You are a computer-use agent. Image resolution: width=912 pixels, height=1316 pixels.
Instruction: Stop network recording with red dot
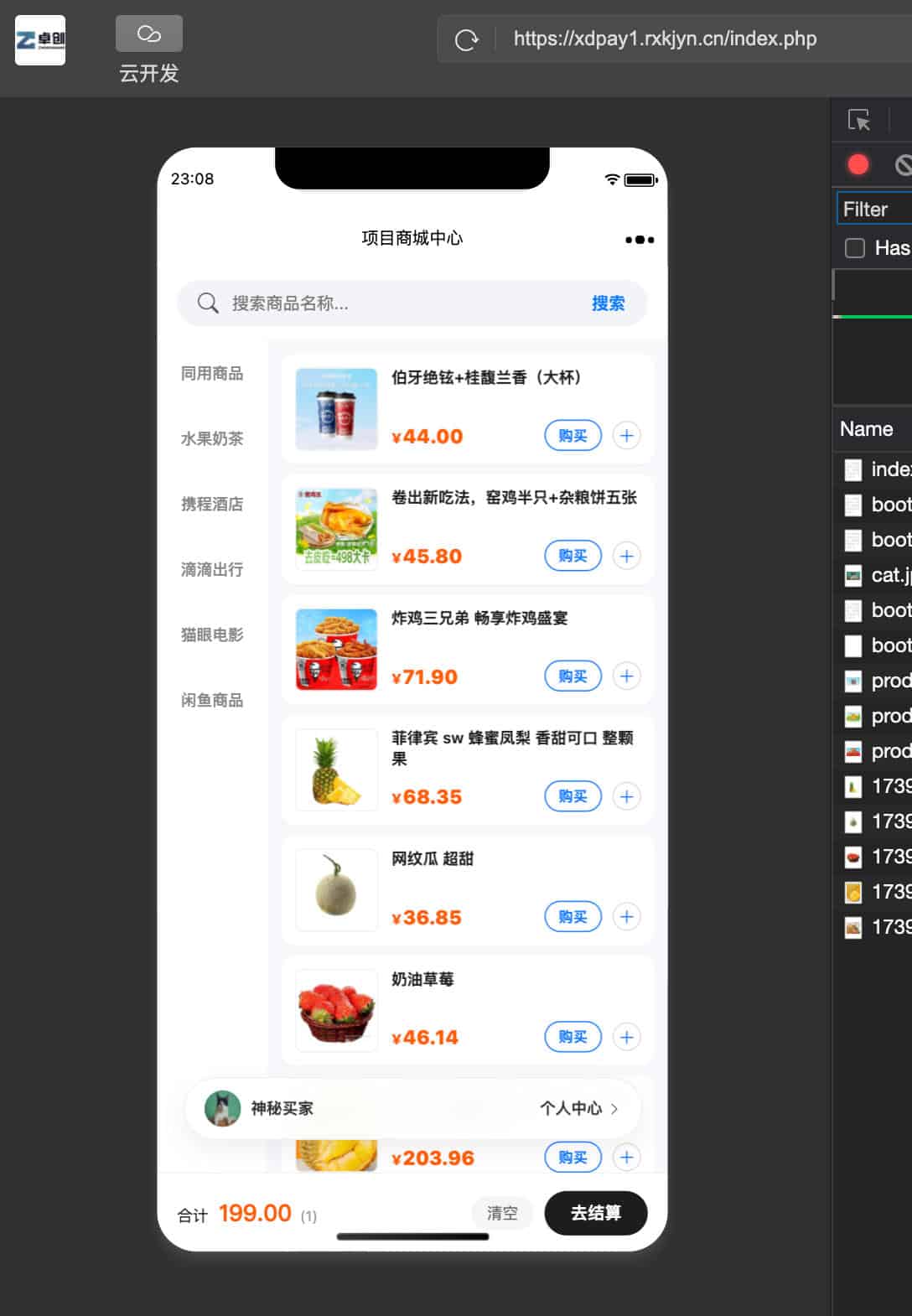[x=858, y=164]
